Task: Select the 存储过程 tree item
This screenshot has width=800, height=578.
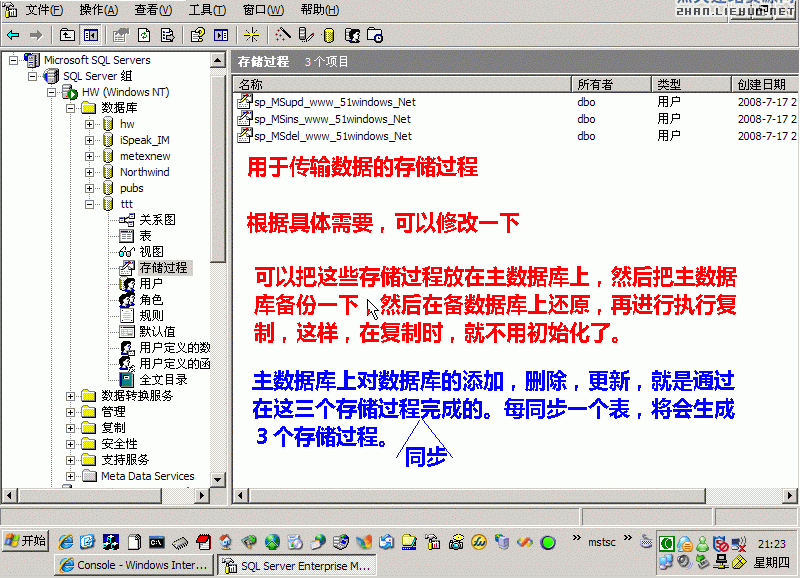Action: 163,268
